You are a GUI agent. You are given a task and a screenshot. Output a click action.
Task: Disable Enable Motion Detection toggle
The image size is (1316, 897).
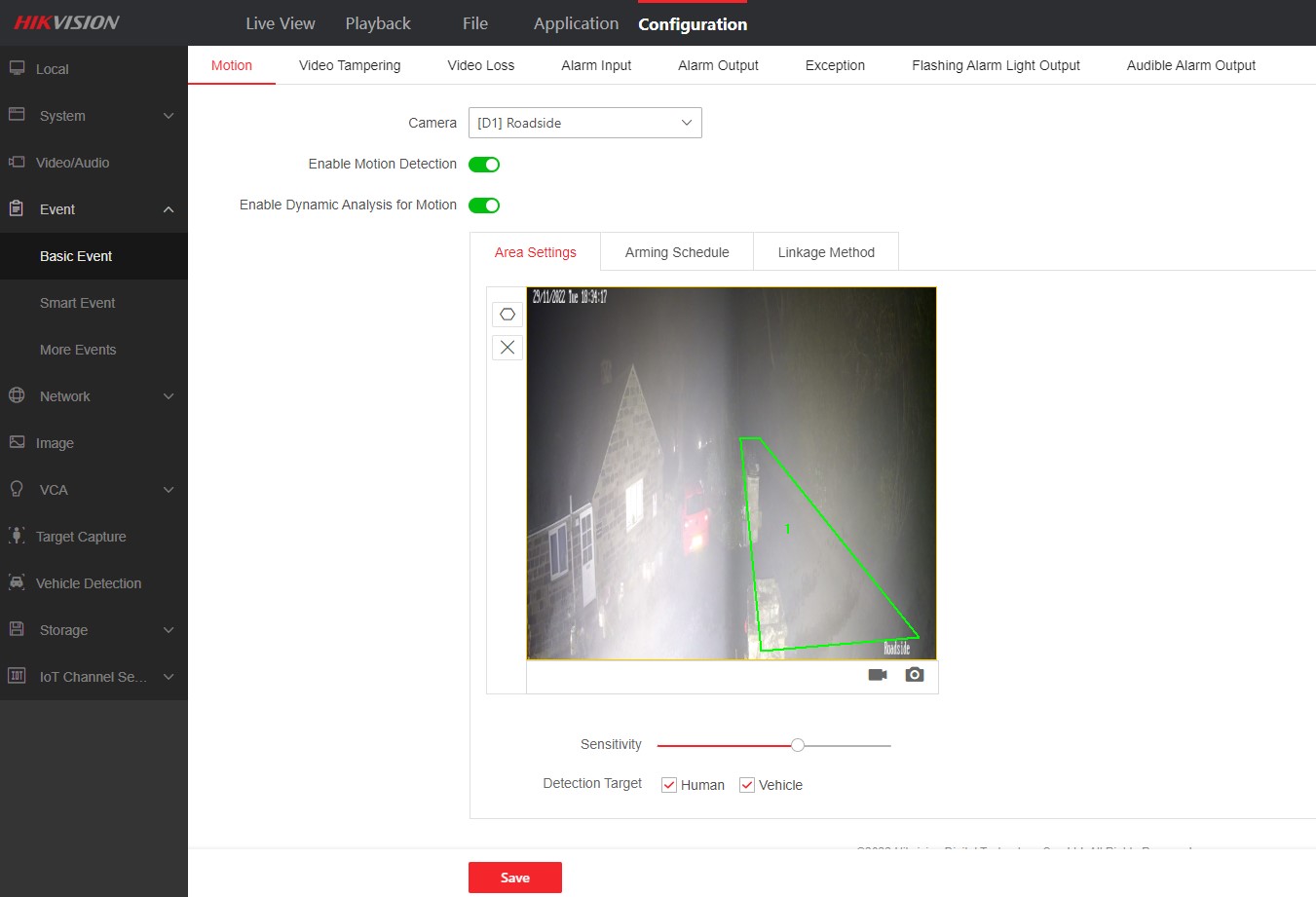pyautogui.click(x=484, y=165)
